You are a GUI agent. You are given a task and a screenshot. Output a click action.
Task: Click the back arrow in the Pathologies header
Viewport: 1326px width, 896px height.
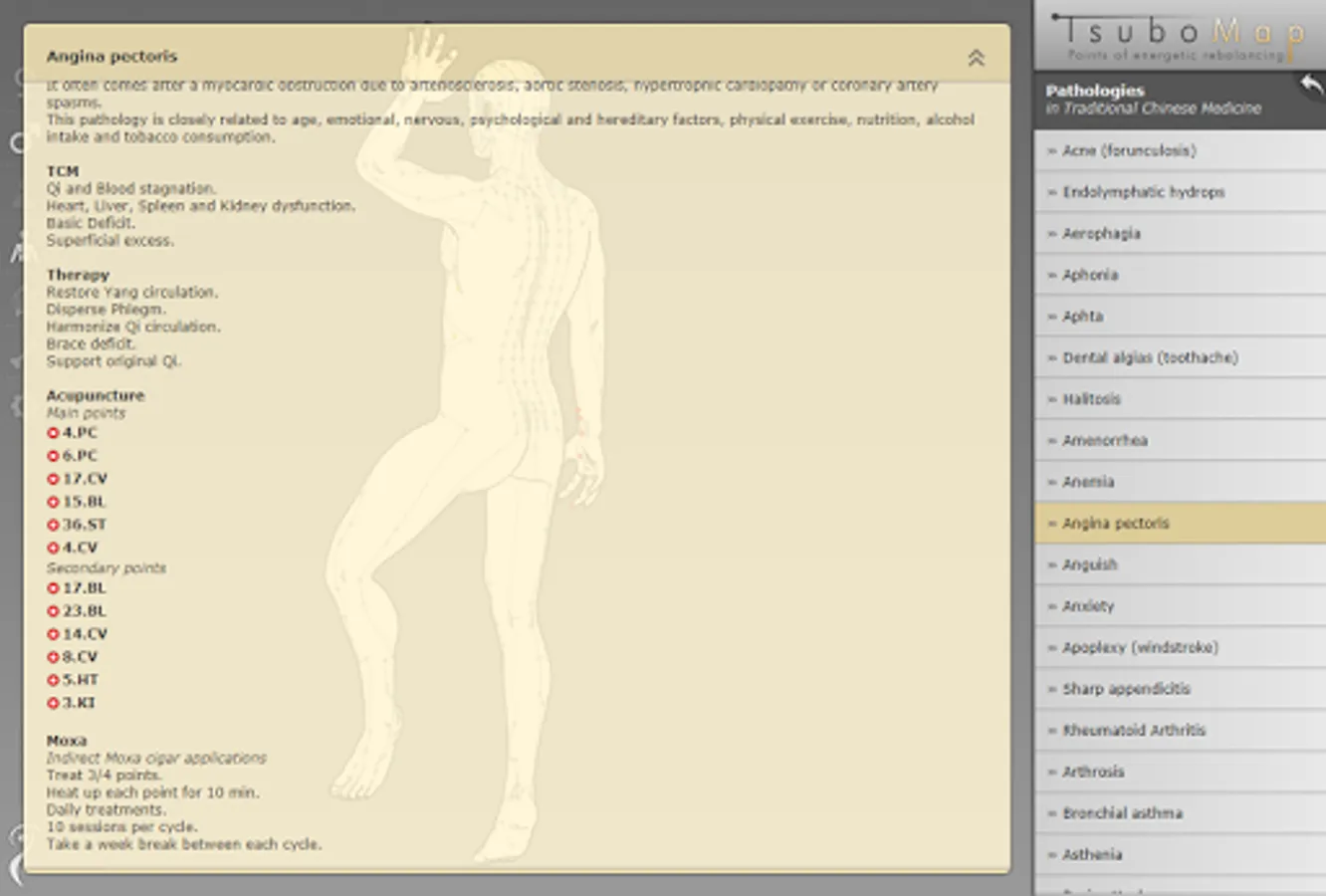[x=1311, y=86]
